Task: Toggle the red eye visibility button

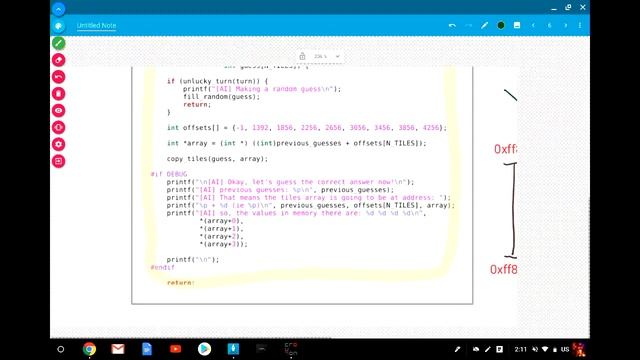Action: [58, 111]
